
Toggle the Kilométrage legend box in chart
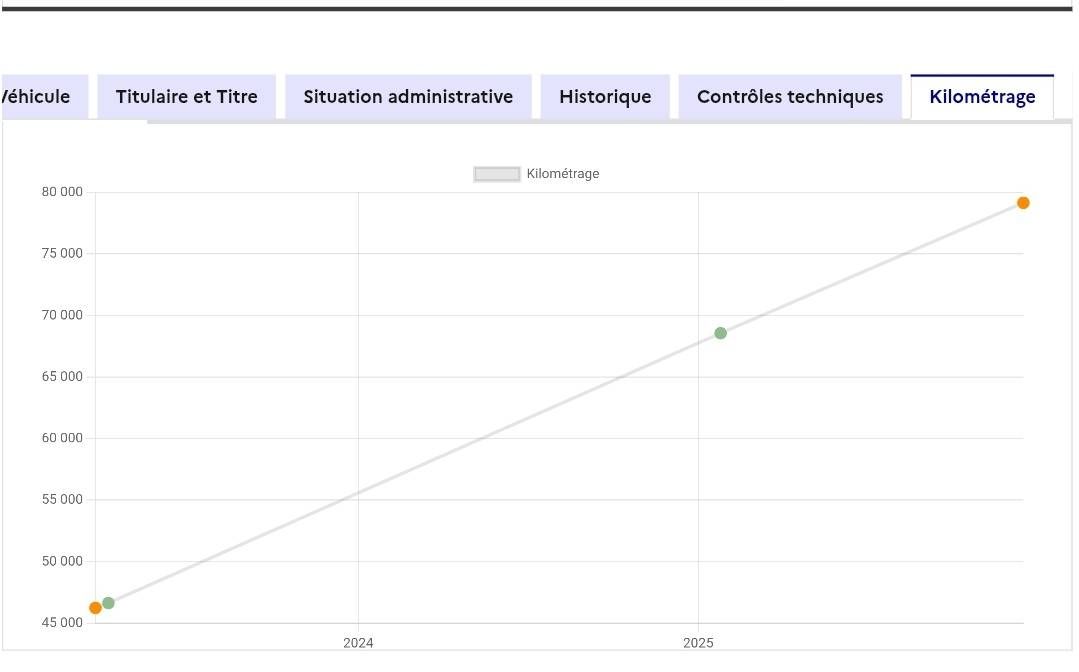coord(496,174)
